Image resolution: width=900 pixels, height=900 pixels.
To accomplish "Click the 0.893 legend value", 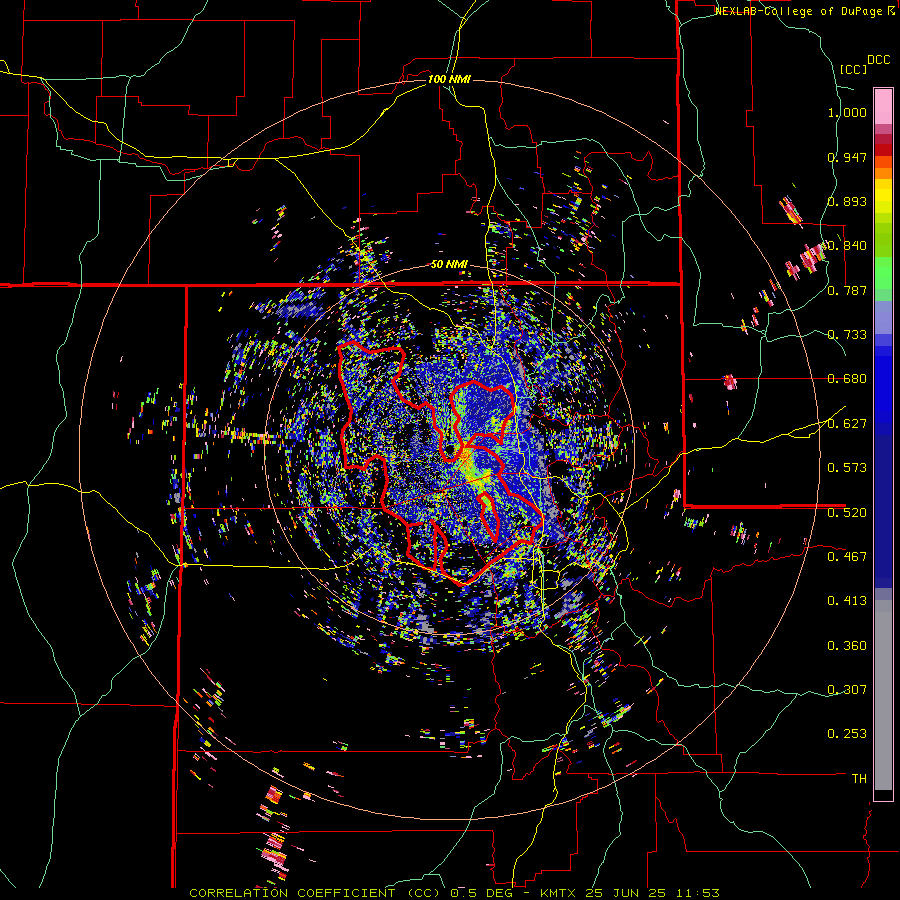I will point(847,201).
